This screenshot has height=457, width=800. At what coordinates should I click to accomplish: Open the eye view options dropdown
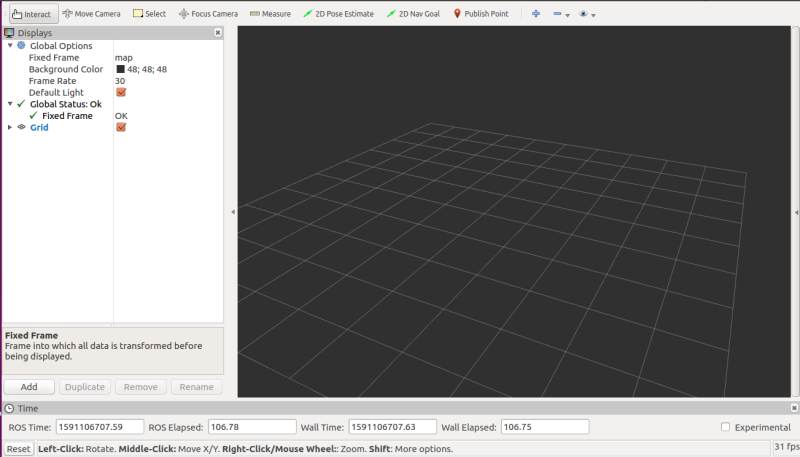tap(587, 14)
